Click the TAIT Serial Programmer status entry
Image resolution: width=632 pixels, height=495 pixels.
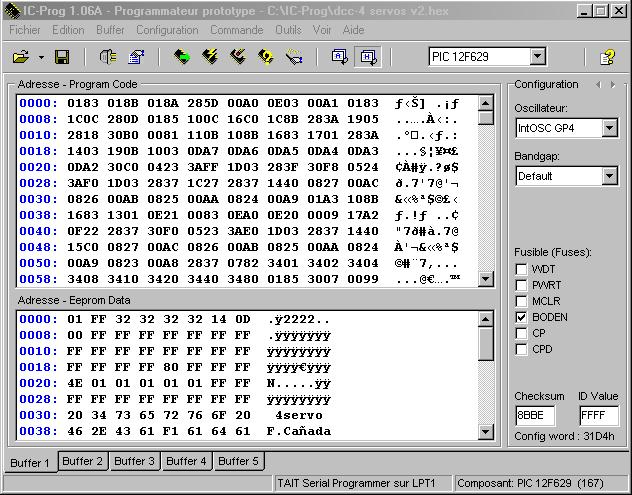(x=363, y=483)
